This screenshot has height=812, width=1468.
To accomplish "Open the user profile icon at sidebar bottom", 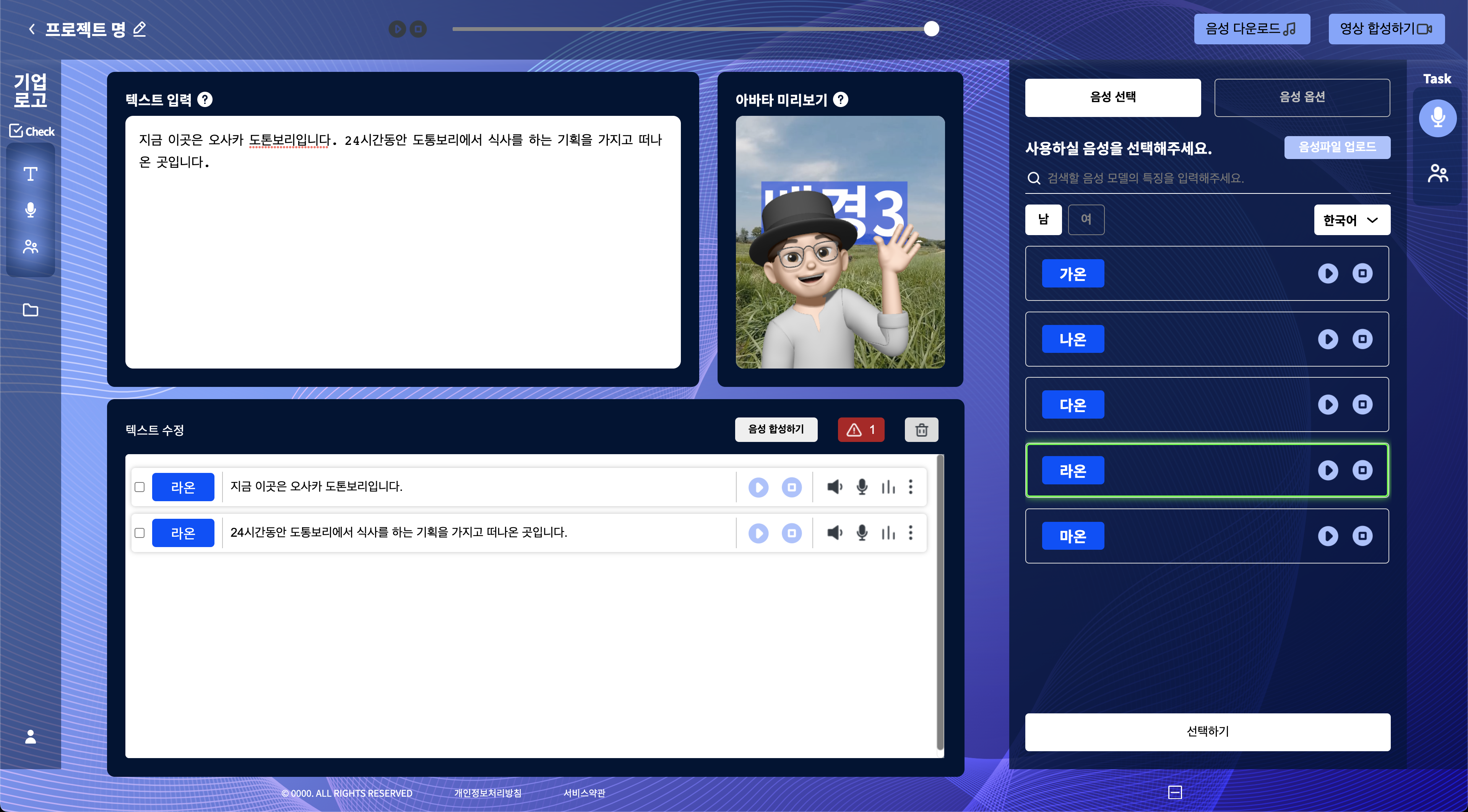I will pyautogui.click(x=31, y=737).
